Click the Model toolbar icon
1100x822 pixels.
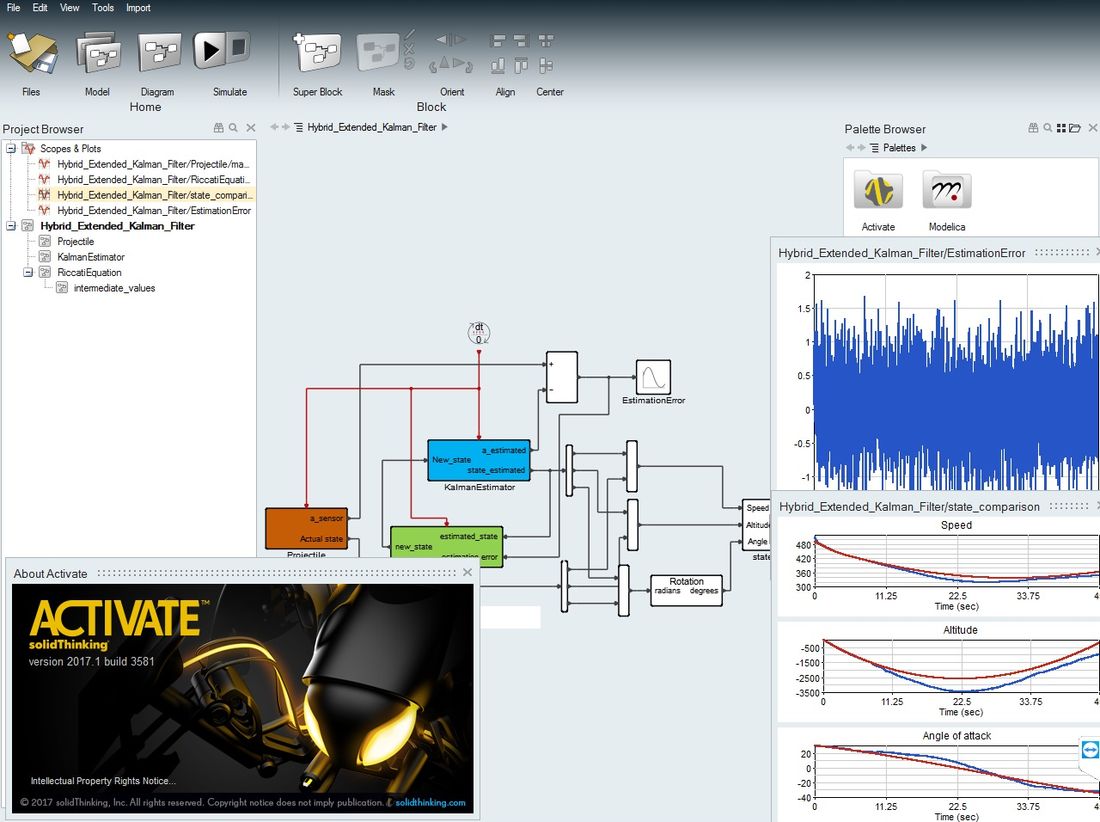97,54
